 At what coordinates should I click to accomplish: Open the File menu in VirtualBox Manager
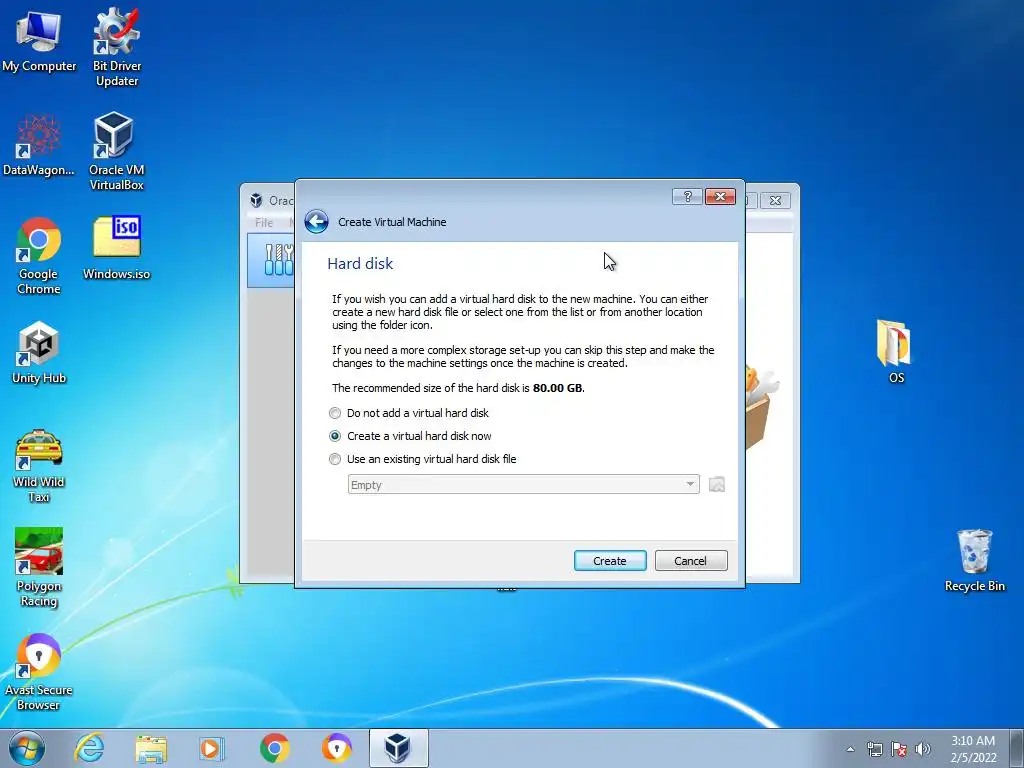264,223
